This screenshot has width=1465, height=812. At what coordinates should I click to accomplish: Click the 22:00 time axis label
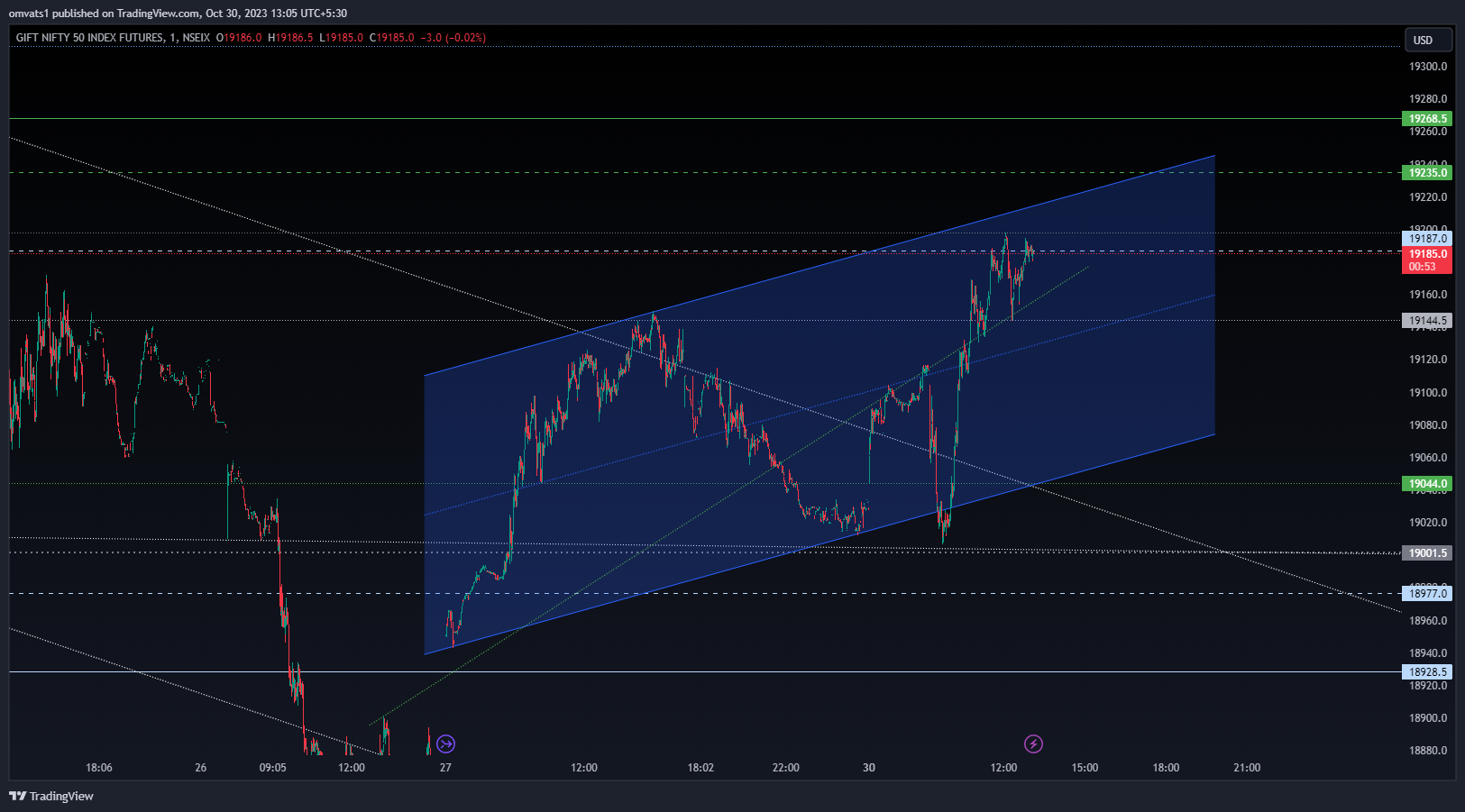785,768
